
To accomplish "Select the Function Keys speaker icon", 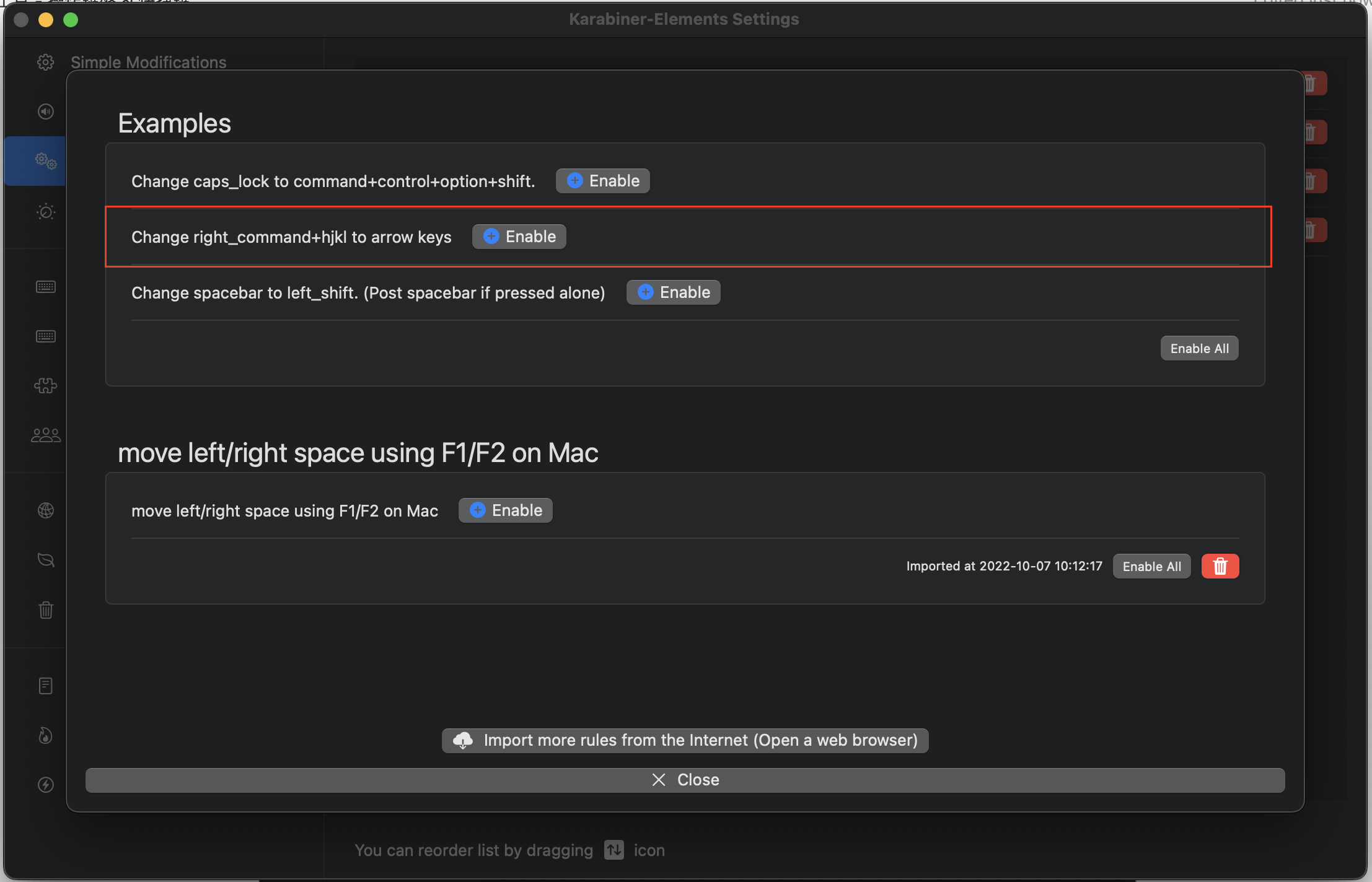I will tap(46, 111).
